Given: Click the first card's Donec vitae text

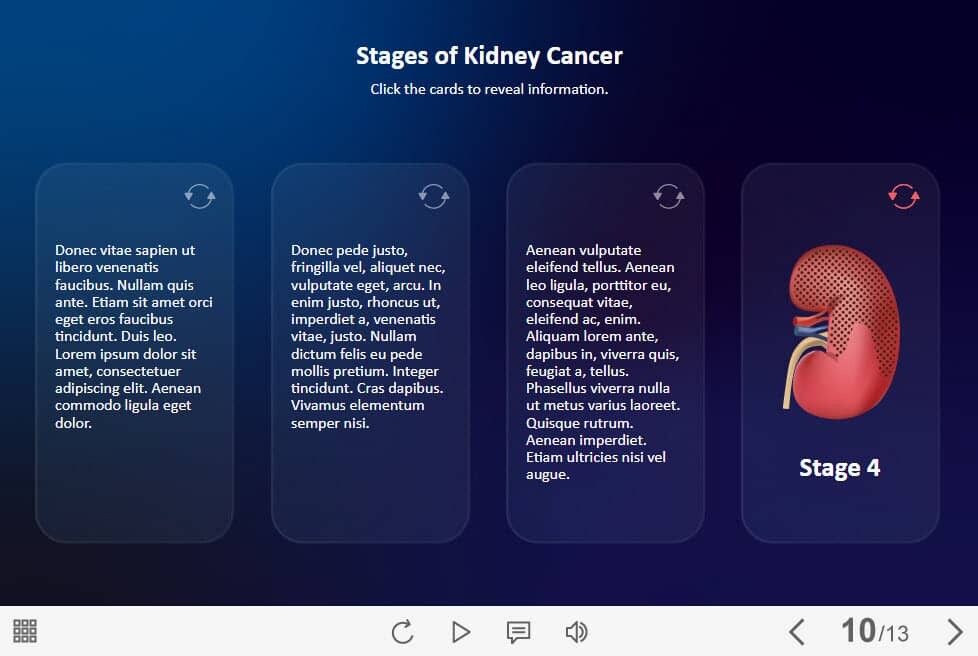Looking at the screenshot, I should (134, 336).
